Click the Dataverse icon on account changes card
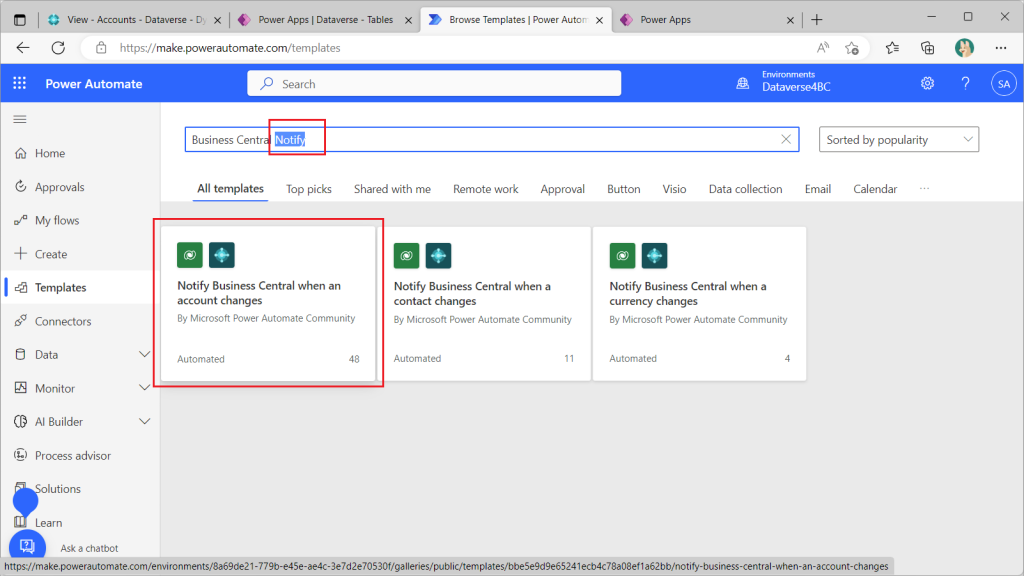Viewport: 1024px width, 576px height. pos(189,255)
